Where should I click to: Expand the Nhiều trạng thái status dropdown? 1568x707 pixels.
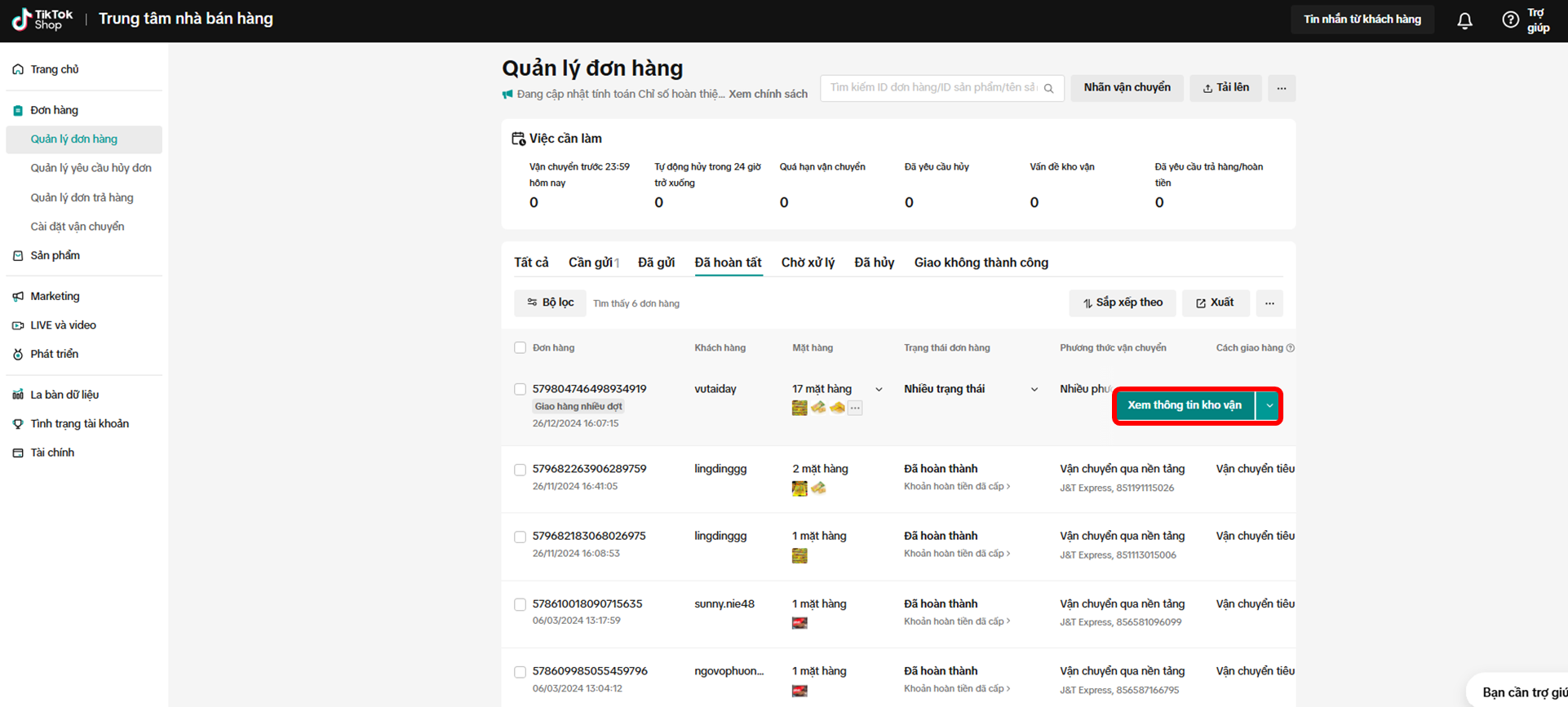(1034, 390)
